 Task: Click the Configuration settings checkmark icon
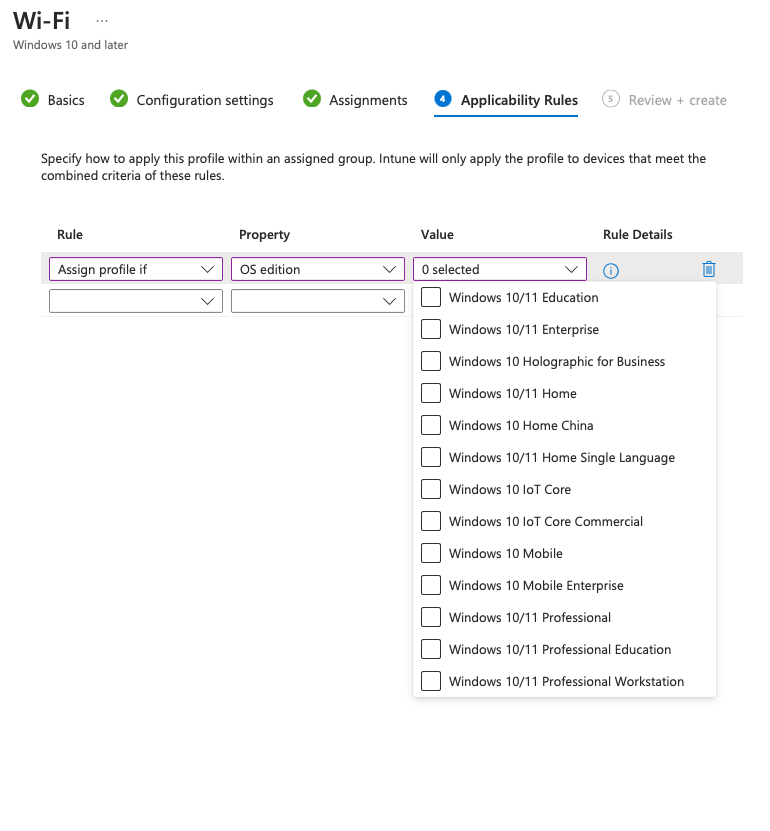(119, 99)
